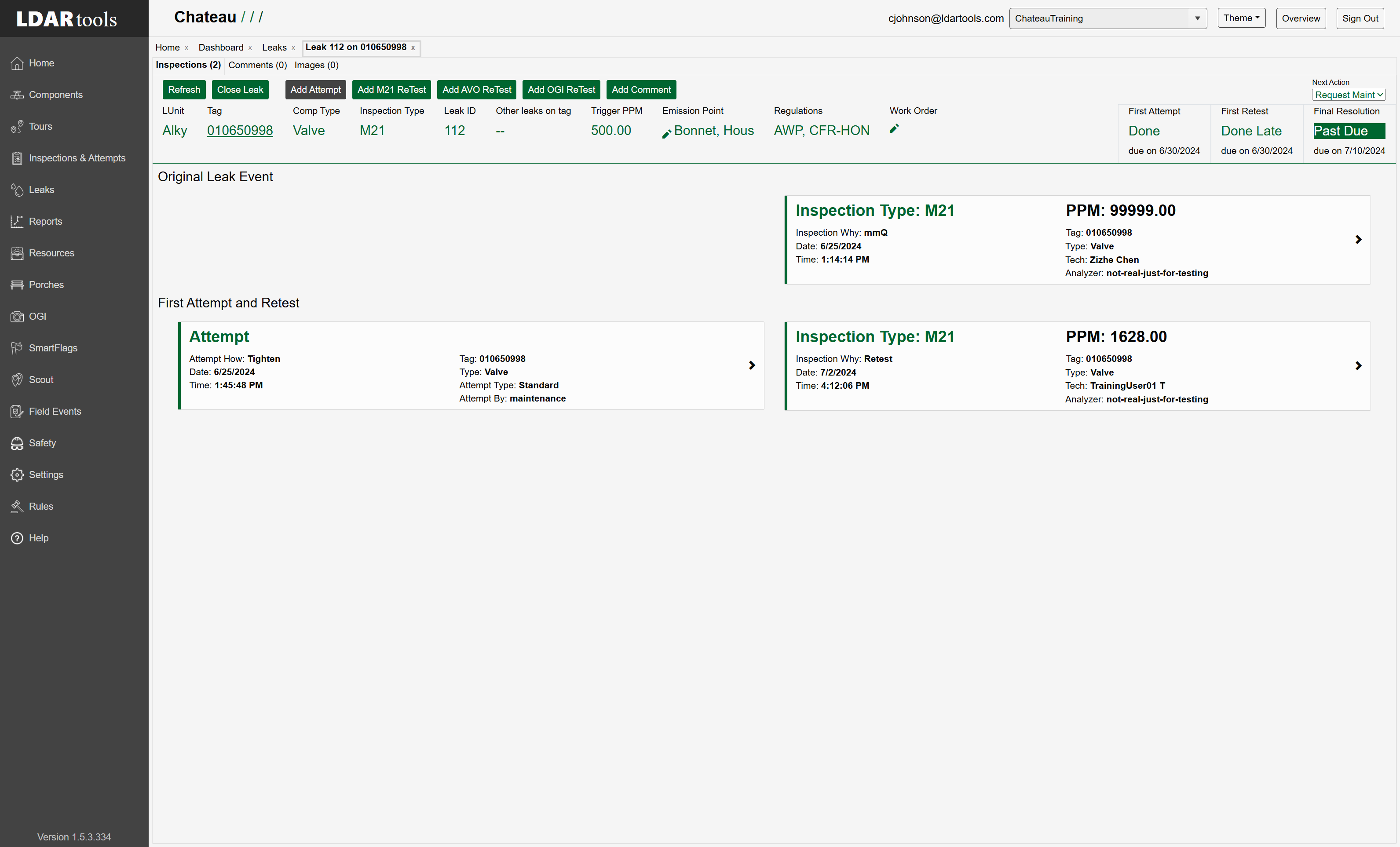
Task: Open the Porches sidebar icon
Action: [x=17, y=285]
